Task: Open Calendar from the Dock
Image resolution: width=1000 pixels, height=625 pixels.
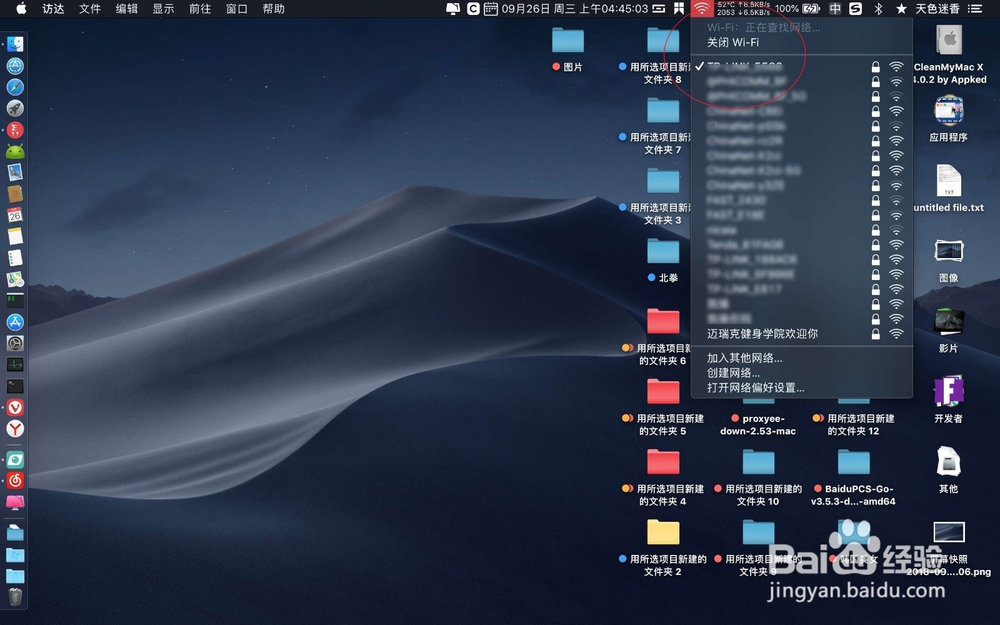Action: pyautogui.click(x=15, y=215)
